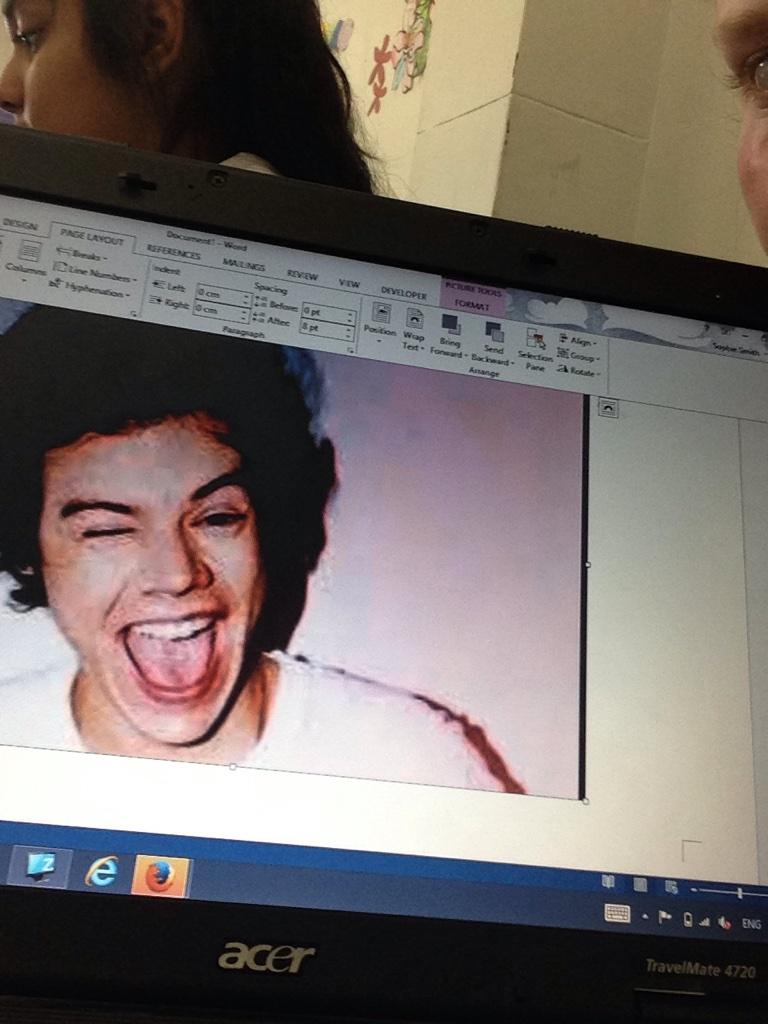The image size is (768, 1024).
Task: Click the bottom-right picture corner handle
Action: click(x=584, y=800)
